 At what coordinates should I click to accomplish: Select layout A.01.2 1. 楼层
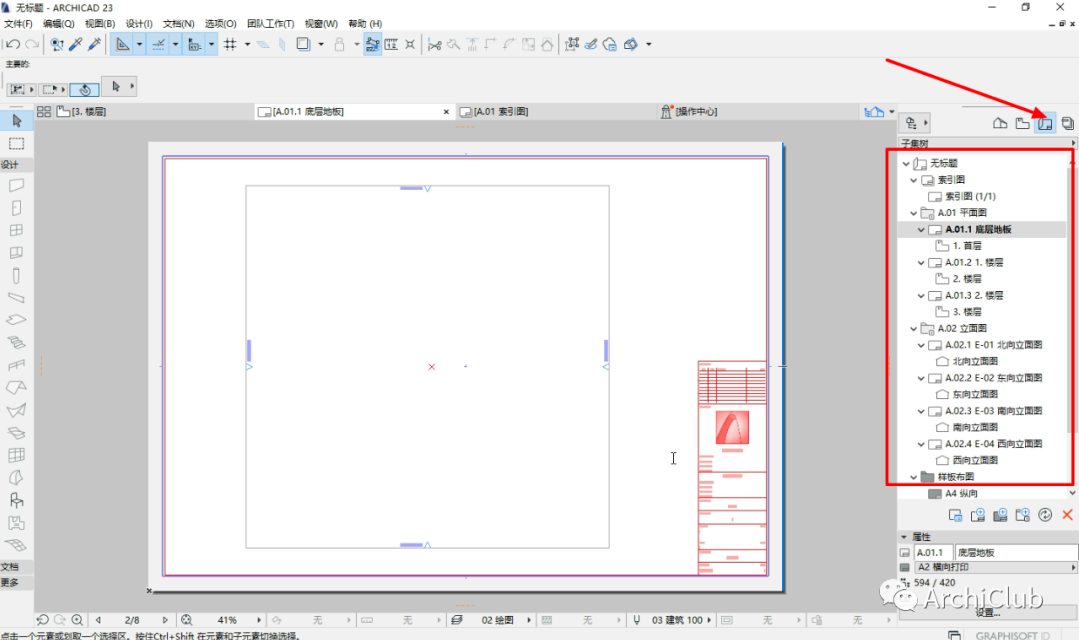974,263
